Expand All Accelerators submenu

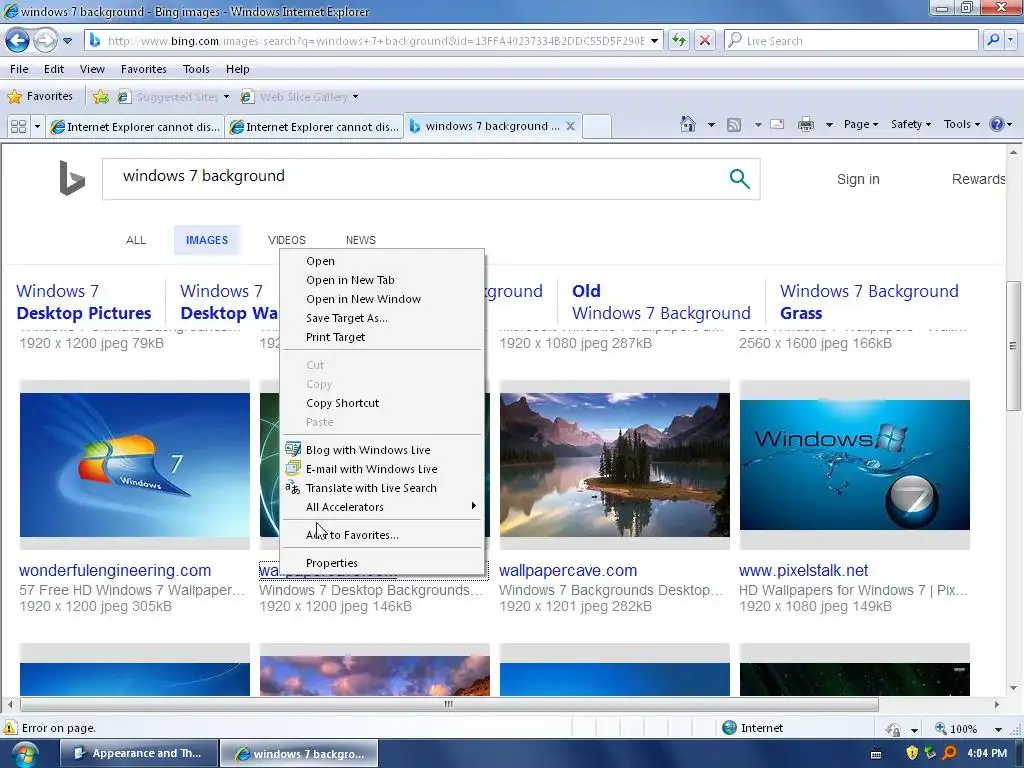tap(383, 507)
